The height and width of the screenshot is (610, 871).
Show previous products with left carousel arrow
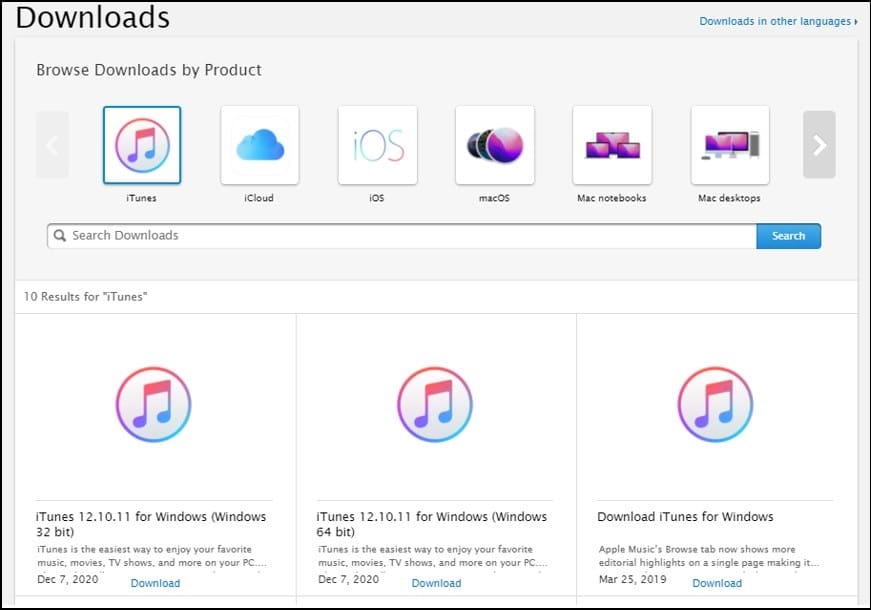click(53, 144)
